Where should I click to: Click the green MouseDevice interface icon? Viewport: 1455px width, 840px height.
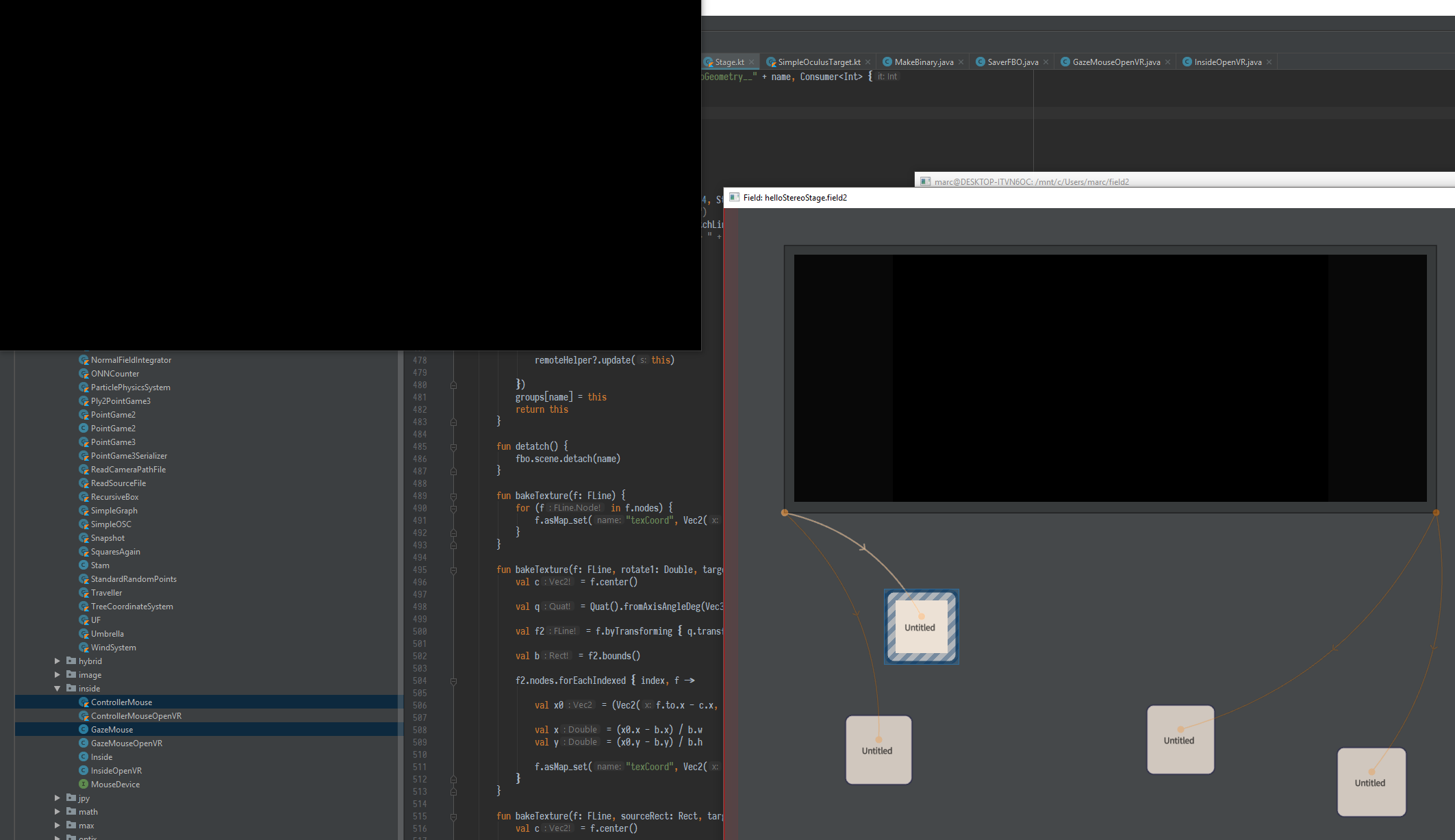[x=84, y=785]
